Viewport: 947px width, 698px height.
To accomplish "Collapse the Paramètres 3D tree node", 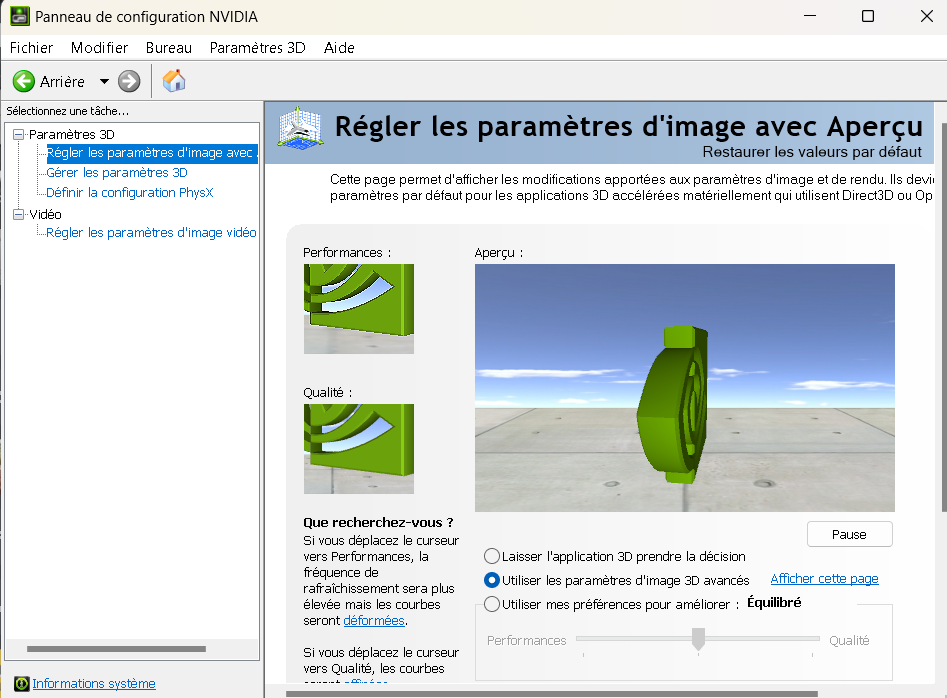I will tap(18, 134).
